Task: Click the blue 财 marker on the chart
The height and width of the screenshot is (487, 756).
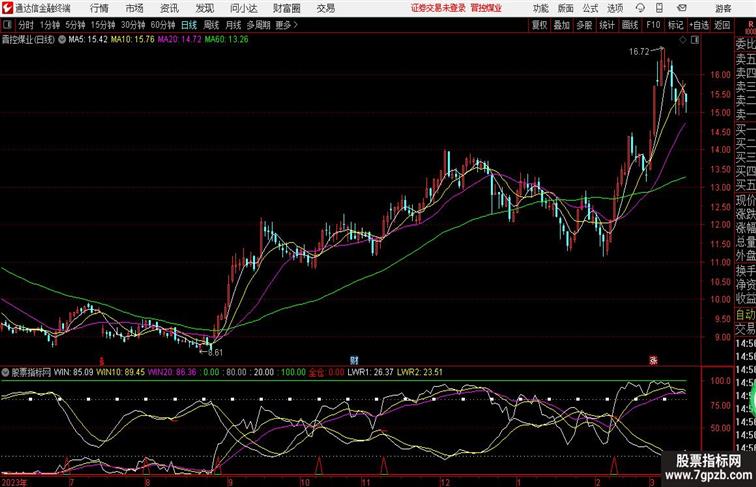Action: tap(354, 360)
